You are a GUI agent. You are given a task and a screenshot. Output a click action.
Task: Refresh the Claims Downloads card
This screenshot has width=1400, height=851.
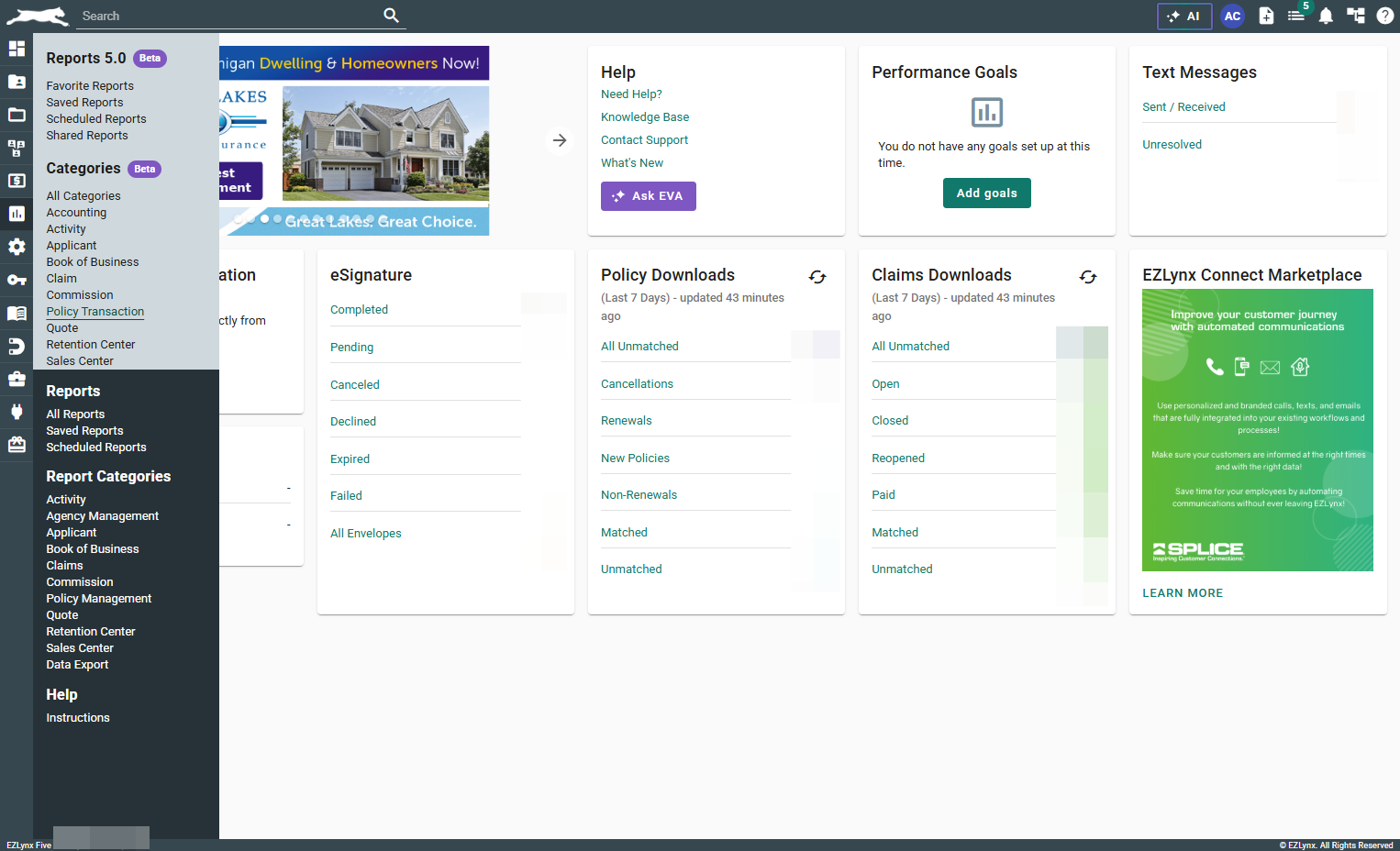tap(1088, 277)
